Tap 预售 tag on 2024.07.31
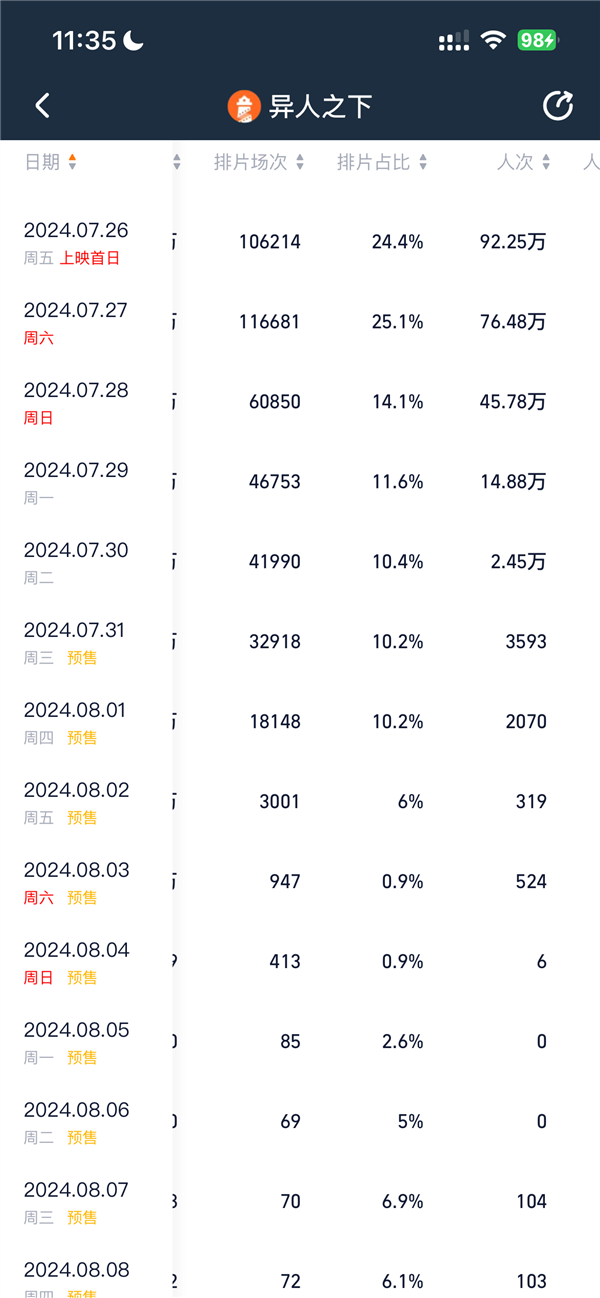 coord(82,658)
